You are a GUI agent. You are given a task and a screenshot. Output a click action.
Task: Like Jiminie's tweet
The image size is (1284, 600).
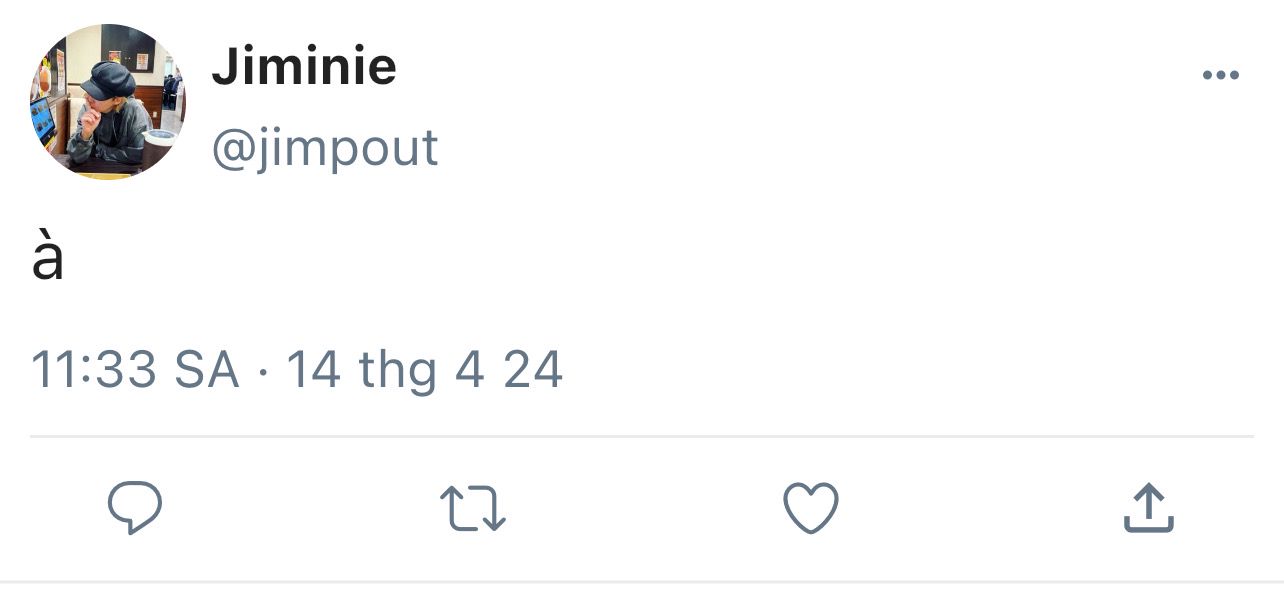tap(810, 508)
